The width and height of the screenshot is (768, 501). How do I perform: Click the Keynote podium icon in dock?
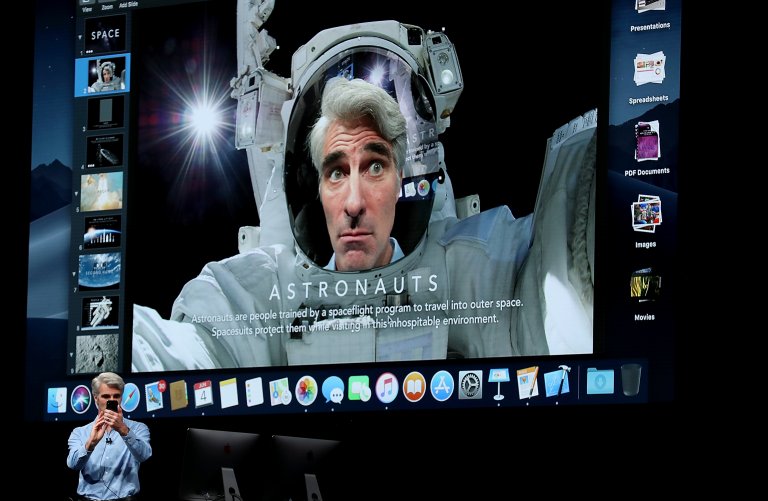pyautogui.click(x=498, y=383)
